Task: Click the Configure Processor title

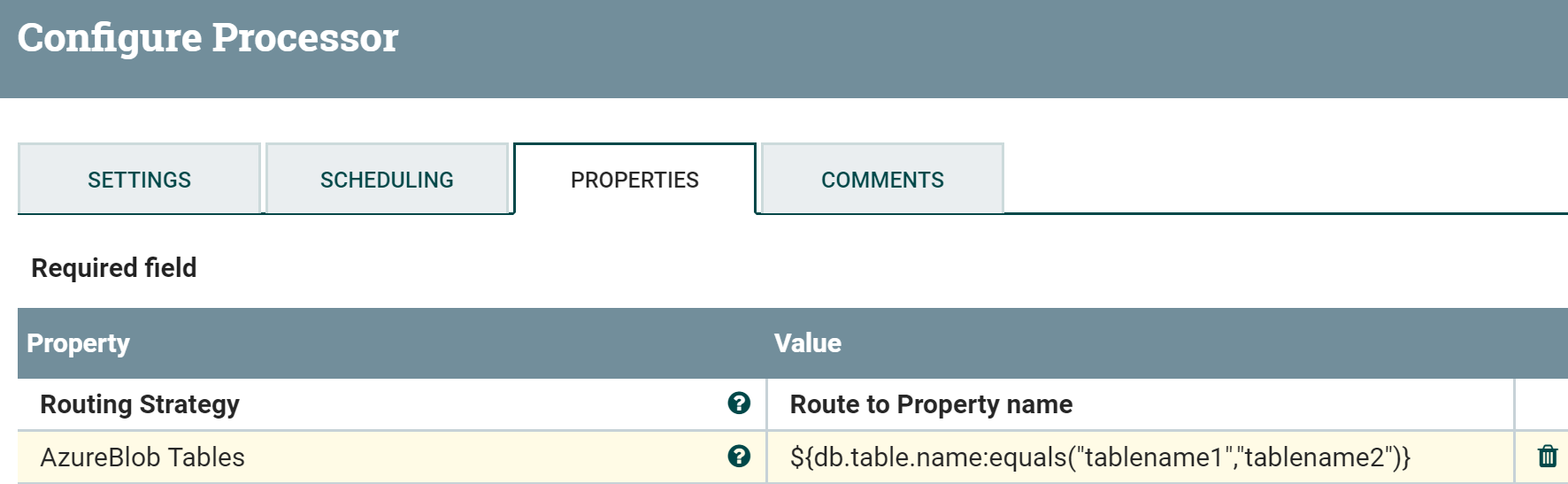Action: 208,38
